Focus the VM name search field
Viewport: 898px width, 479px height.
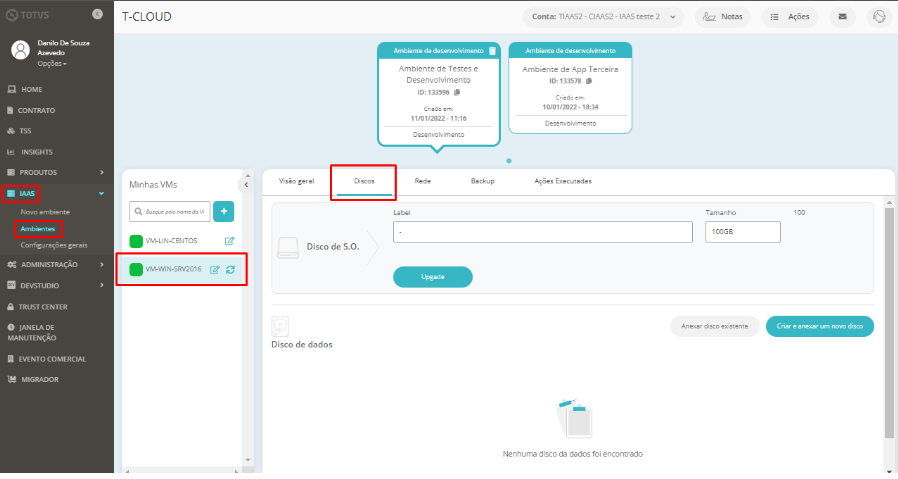pyautogui.click(x=170, y=211)
